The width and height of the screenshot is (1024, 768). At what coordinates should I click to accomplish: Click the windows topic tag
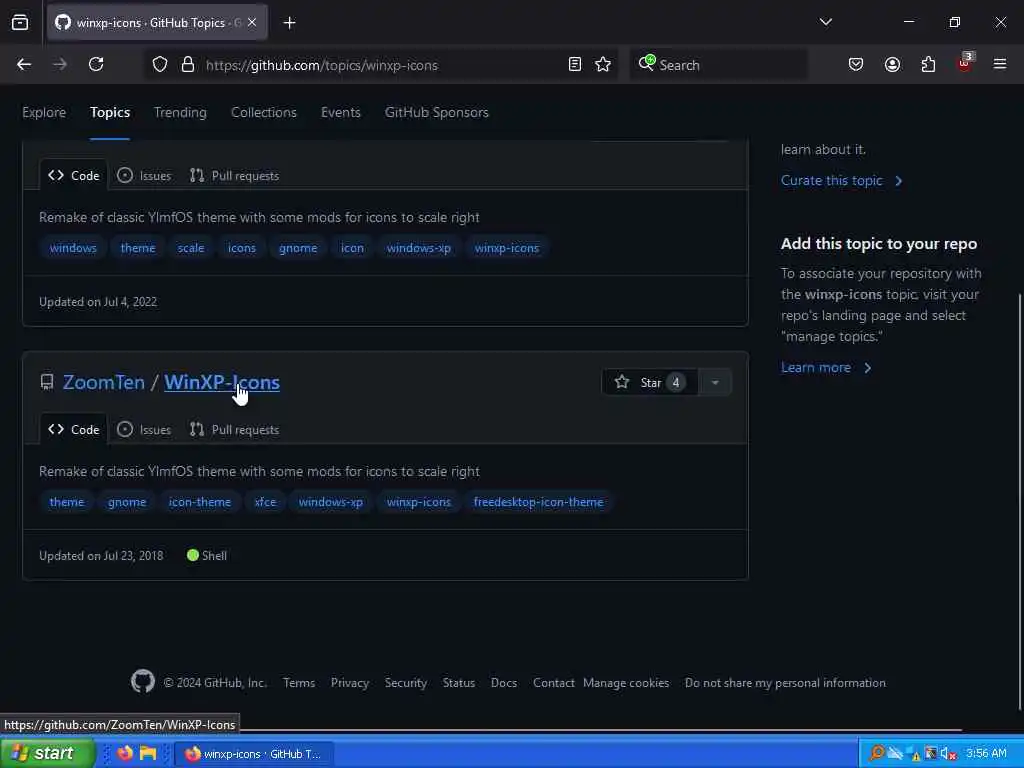(x=73, y=248)
